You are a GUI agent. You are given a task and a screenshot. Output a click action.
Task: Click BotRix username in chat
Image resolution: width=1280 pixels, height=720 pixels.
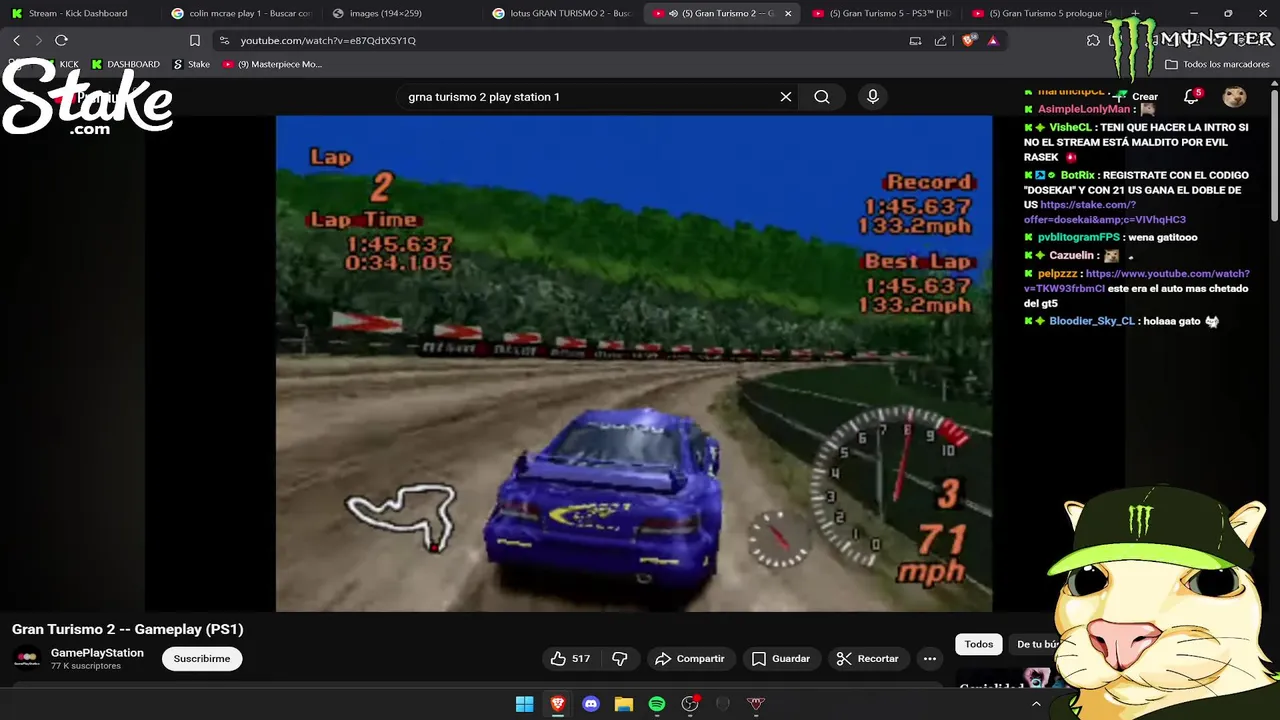tap(1078, 175)
